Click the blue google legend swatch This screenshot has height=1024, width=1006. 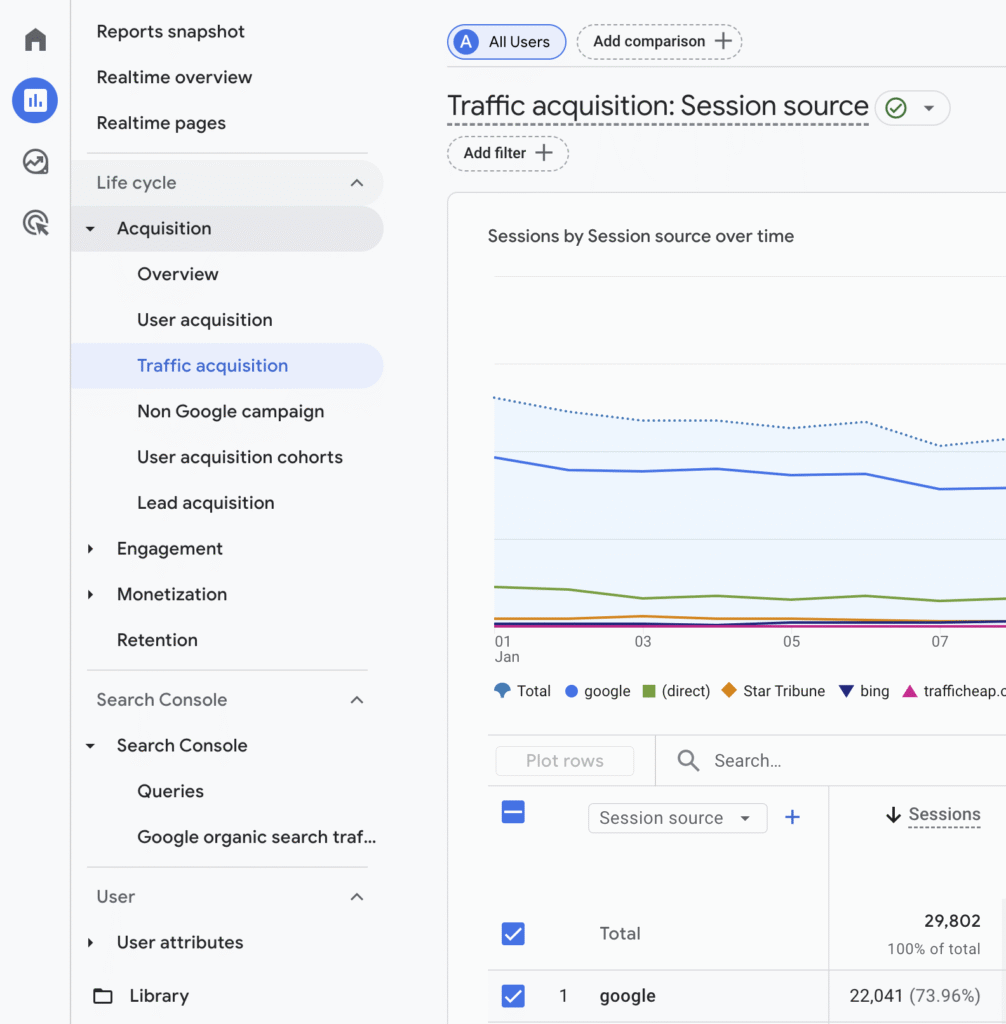572,691
